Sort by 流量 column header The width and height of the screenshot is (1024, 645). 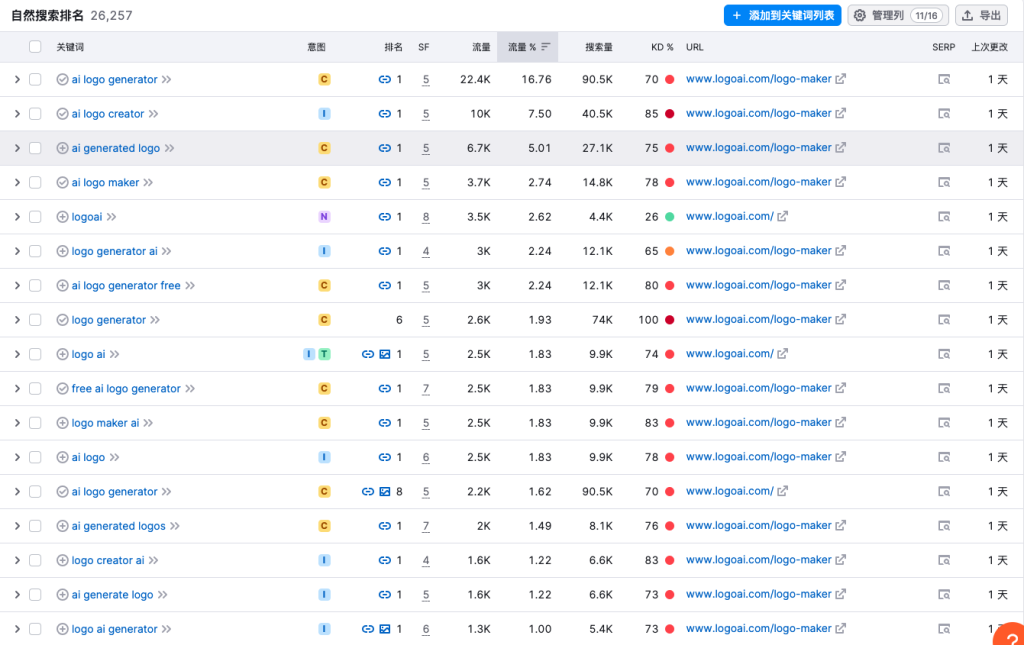tap(481, 47)
